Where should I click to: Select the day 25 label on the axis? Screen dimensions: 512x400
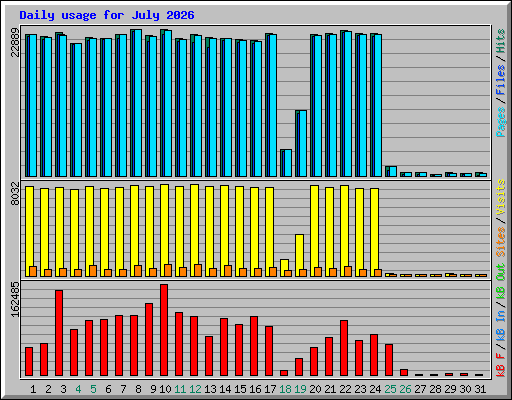click(390, 389)
